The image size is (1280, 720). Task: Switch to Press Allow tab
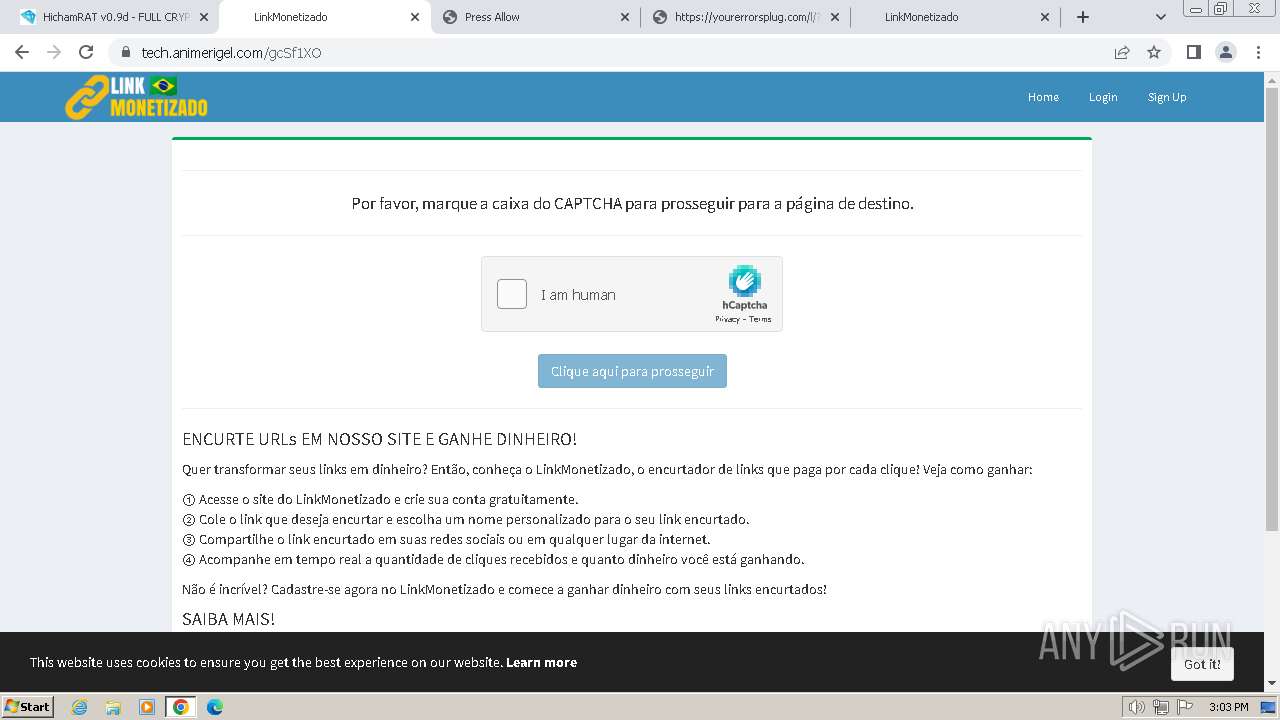click(534, 17)
